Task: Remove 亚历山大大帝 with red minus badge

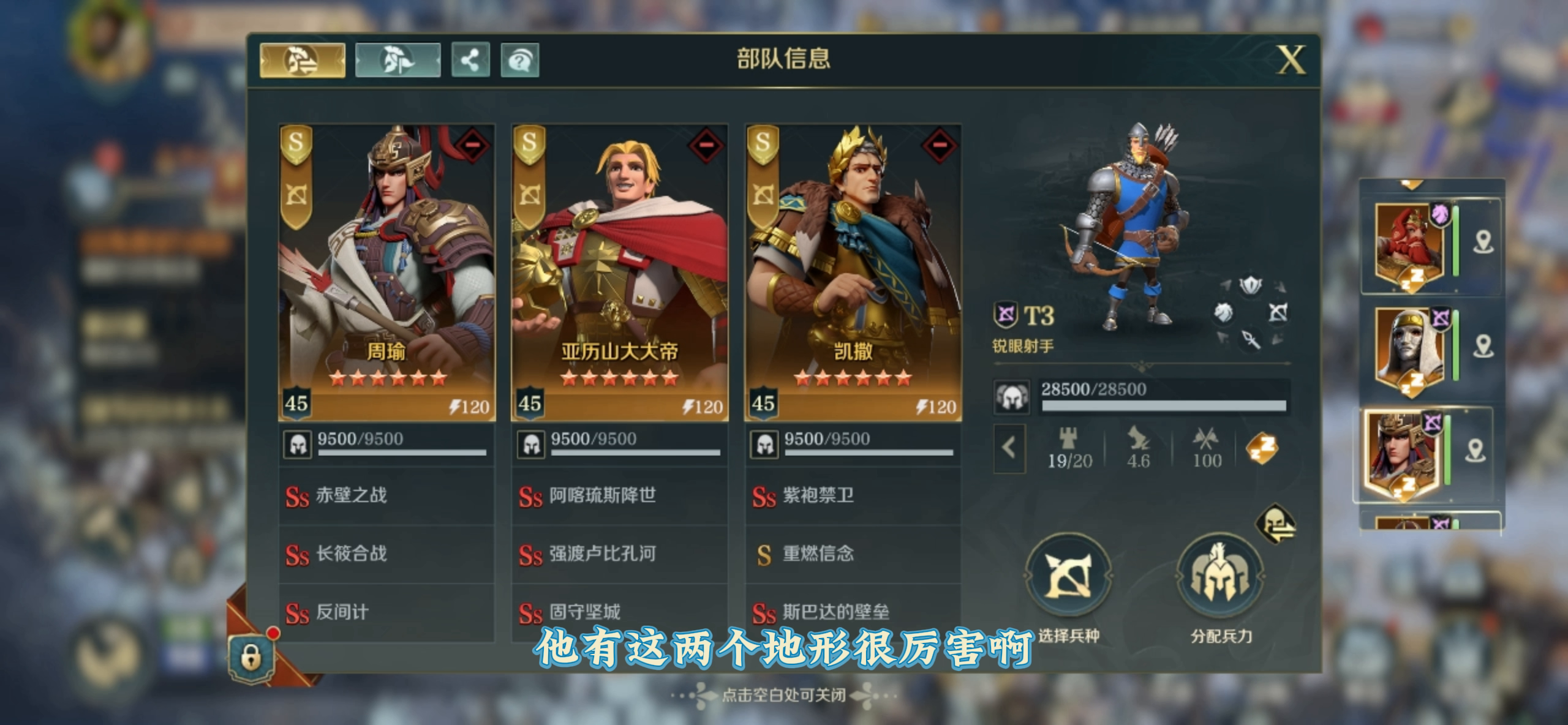Action: point(706,146)
